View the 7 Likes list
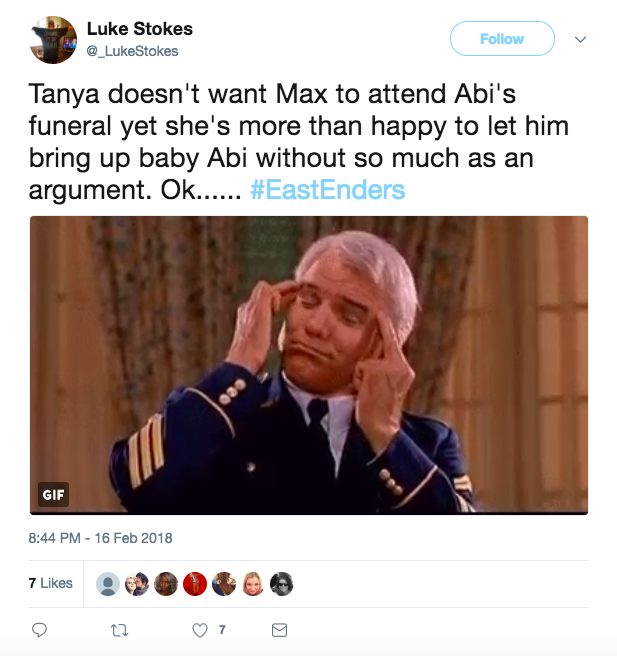This screenshot has height=656, width=617. (x=50, y=583)
